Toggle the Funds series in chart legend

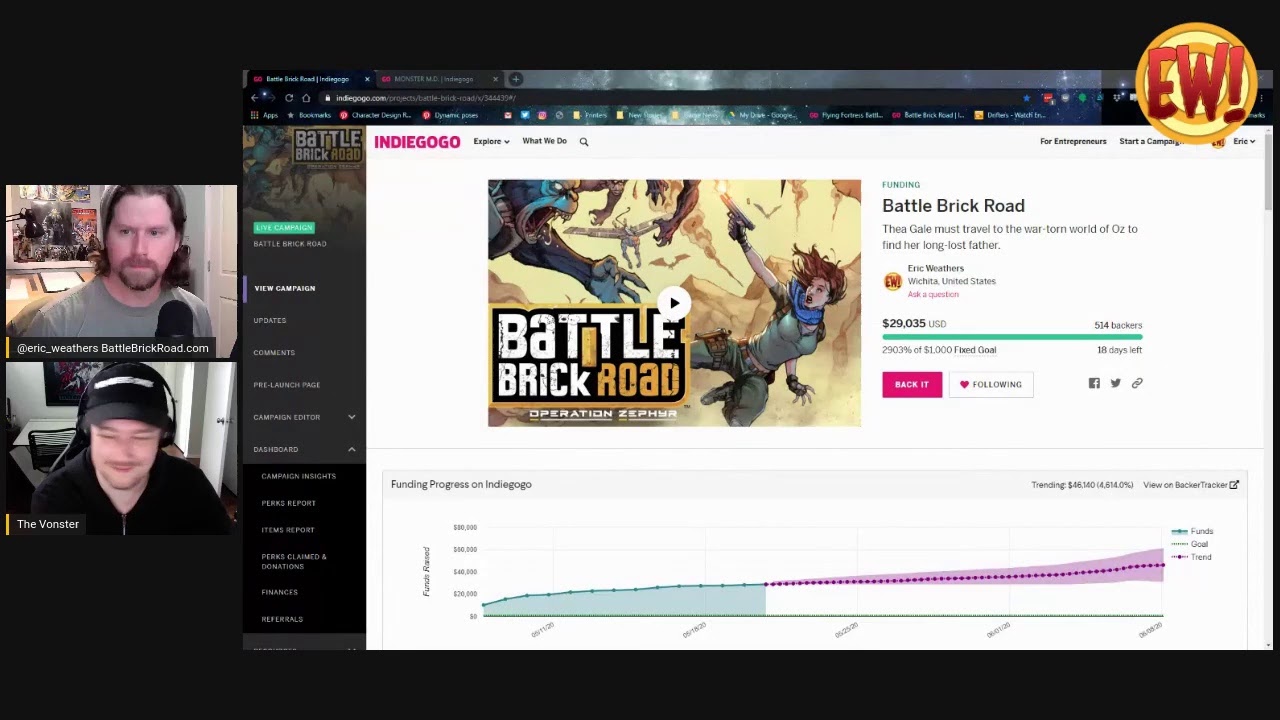tap(1193, 532)
